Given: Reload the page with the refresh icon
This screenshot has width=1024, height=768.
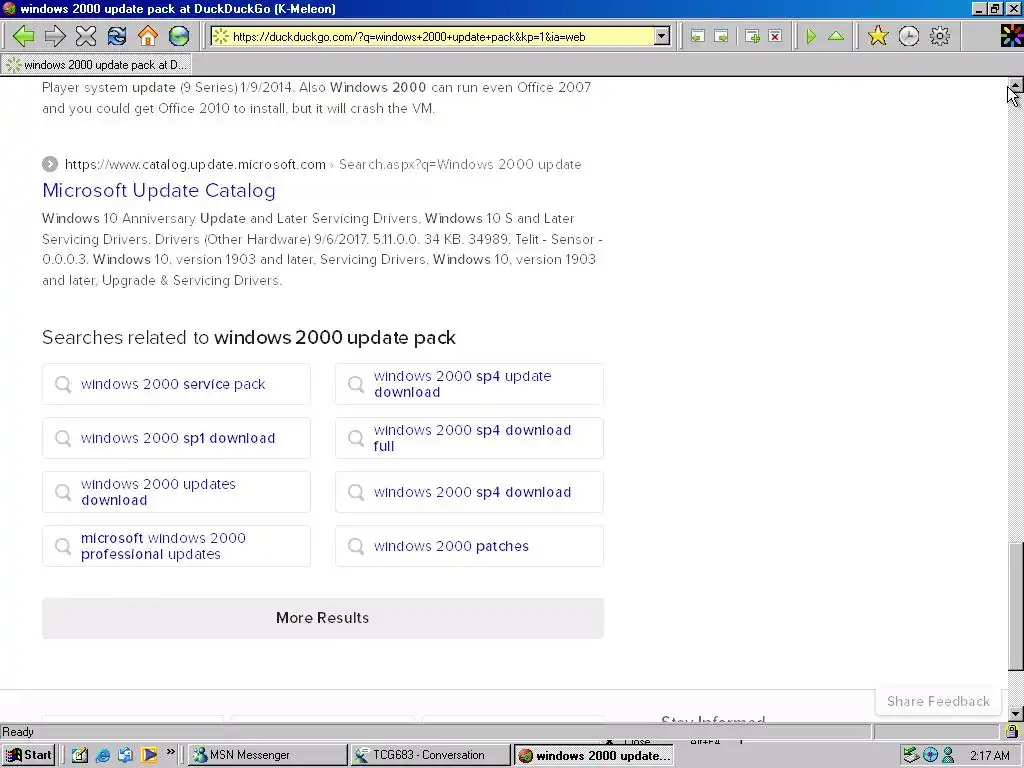Looking at the screenshot, I should 117,36.
